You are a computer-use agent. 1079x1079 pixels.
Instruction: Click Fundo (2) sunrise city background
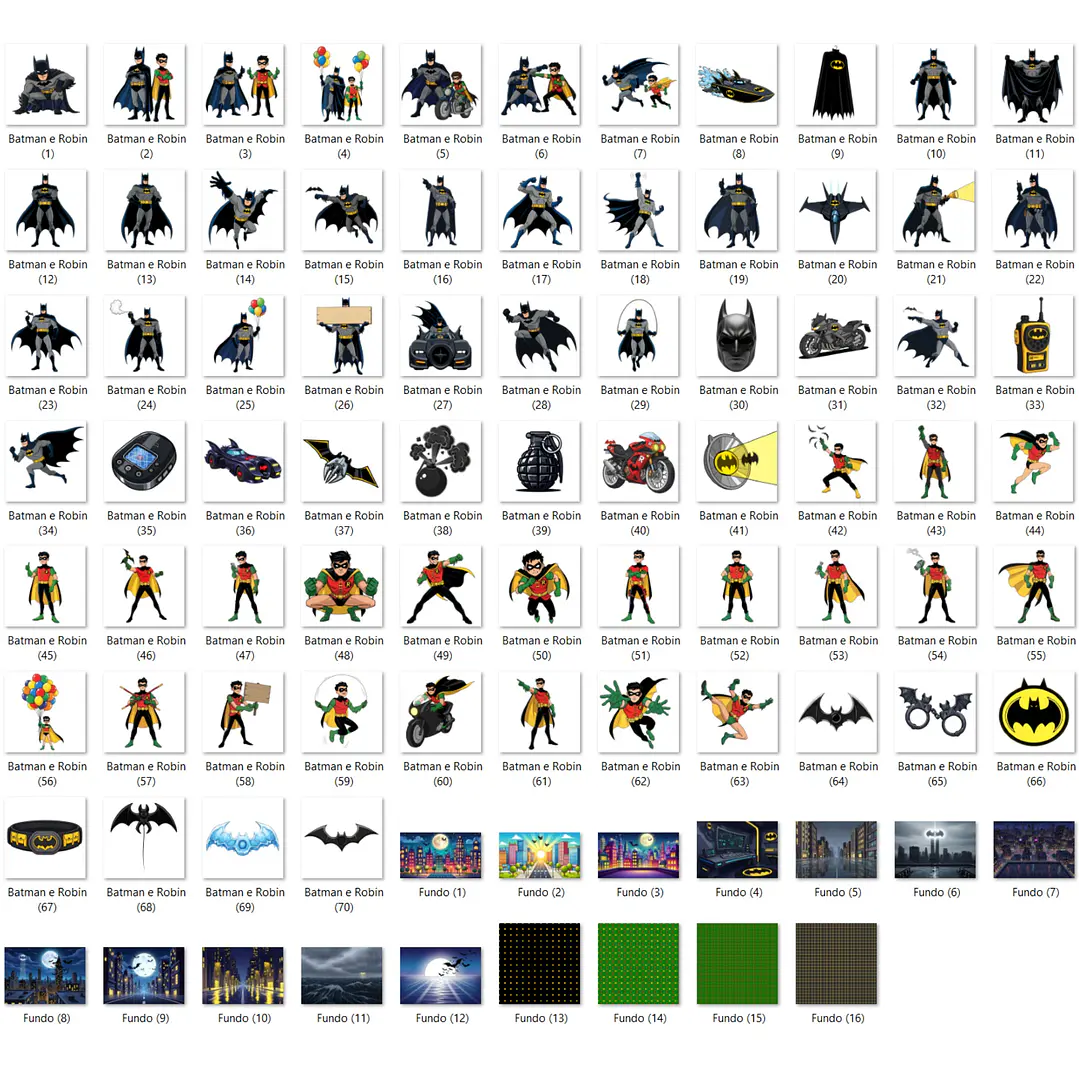point(540,855)
